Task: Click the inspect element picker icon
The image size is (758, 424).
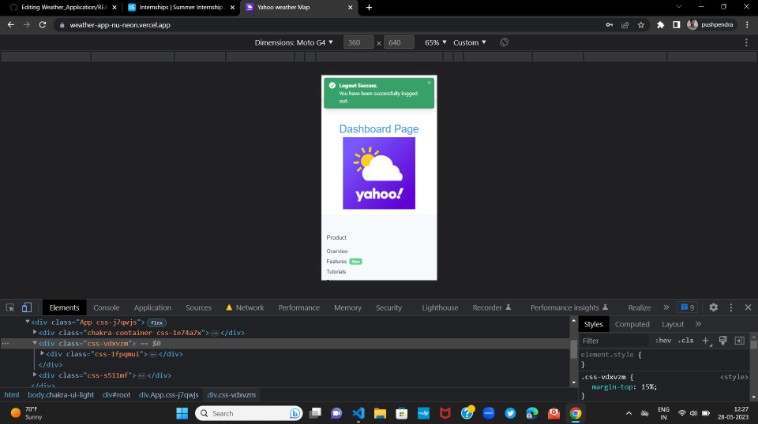Action: coord(9,308)
